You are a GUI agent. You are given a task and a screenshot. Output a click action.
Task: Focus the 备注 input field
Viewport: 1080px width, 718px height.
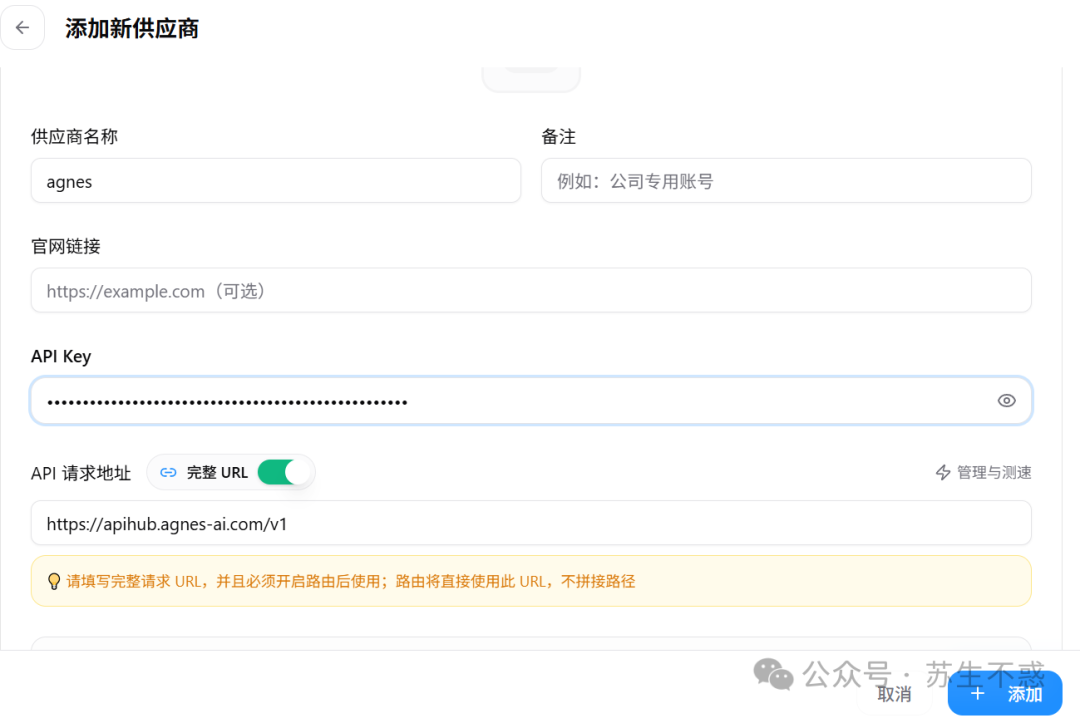(786, 181)
